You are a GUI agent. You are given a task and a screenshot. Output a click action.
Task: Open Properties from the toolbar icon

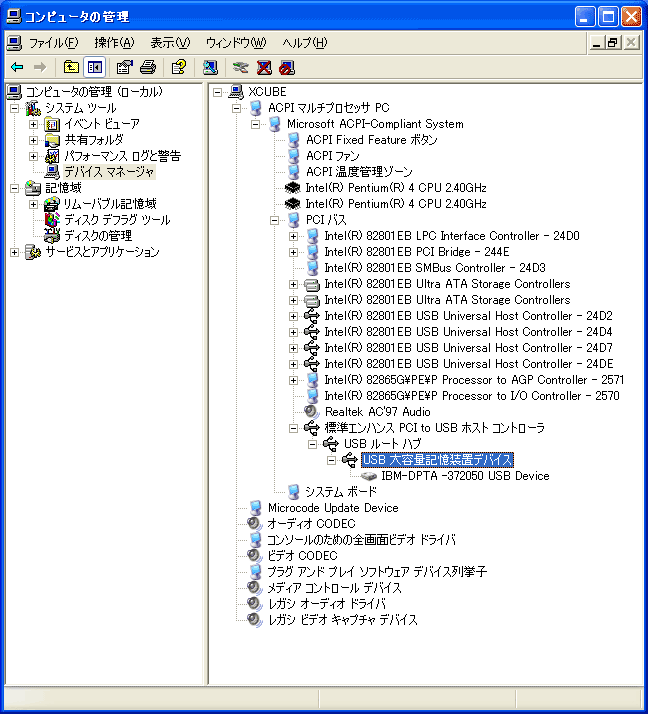[124, 67]
